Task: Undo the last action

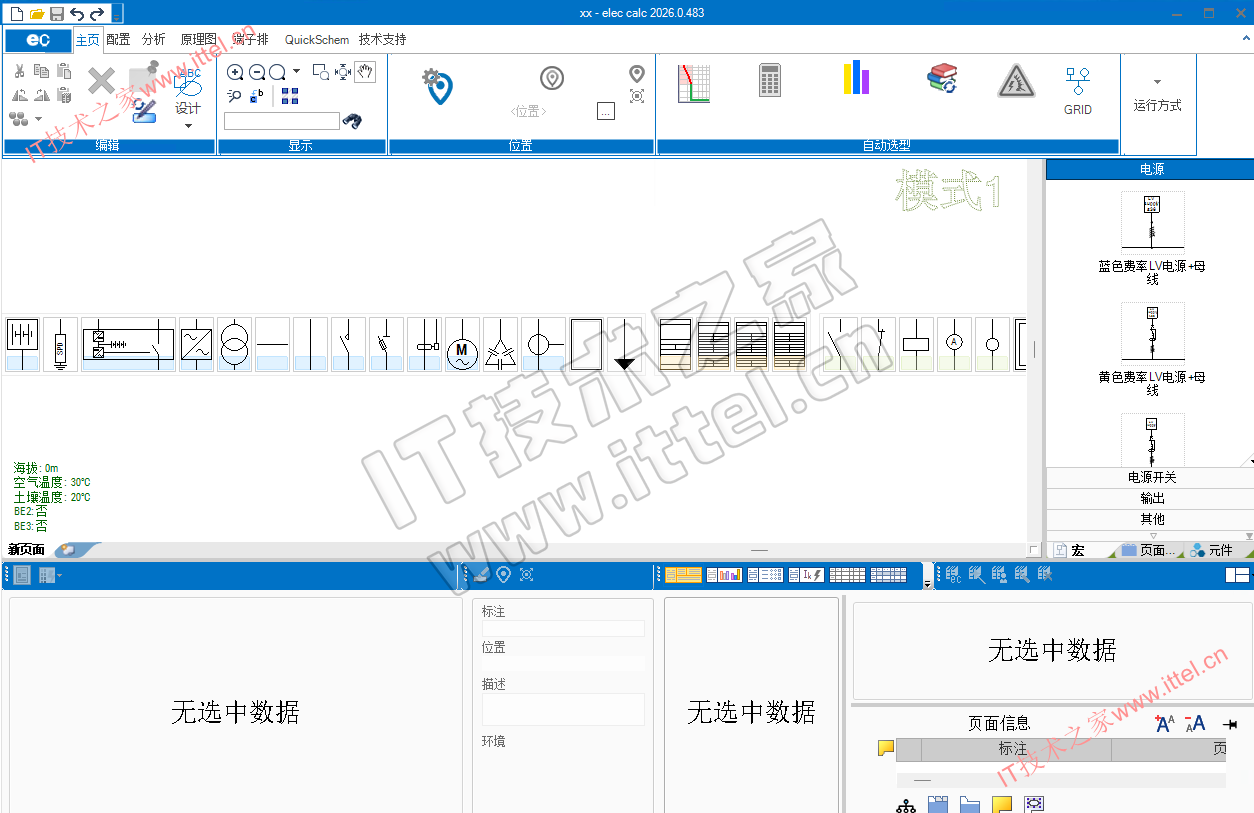Action: tap(77, 13)
